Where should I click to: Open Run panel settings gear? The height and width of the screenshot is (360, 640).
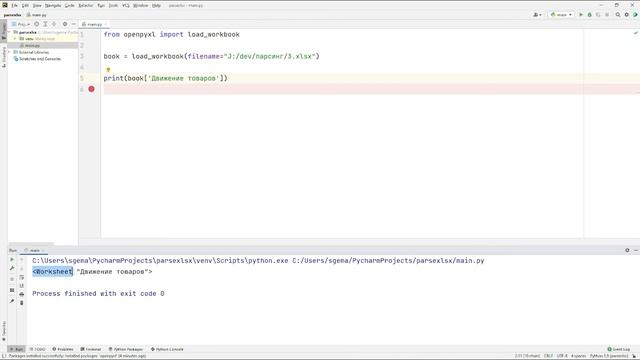[627, 250]
